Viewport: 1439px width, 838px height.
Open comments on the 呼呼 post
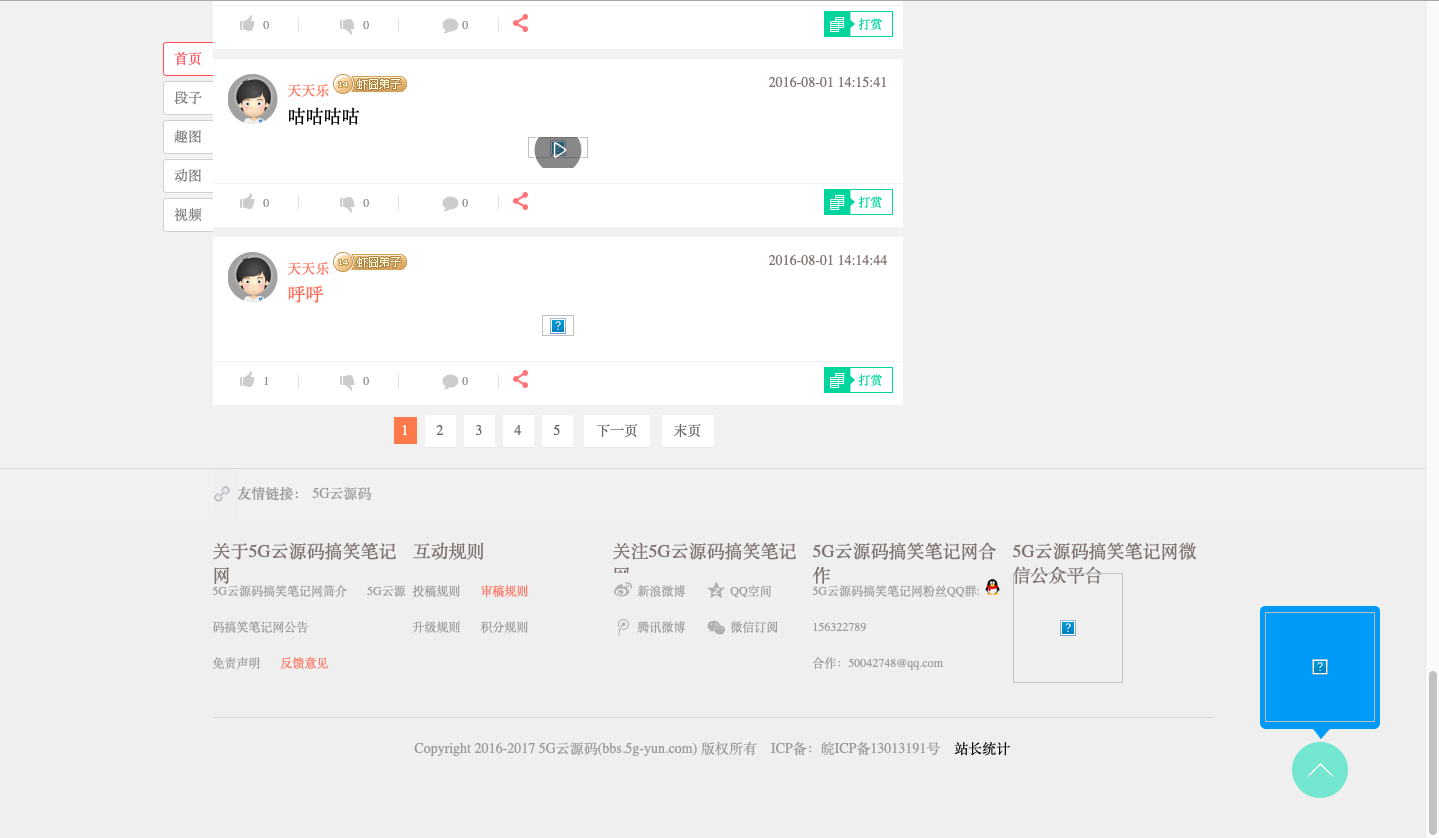450,381
